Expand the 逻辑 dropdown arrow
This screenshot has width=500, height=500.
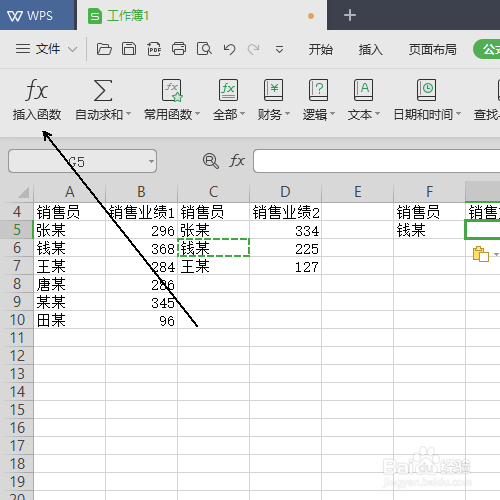tap(332, 114)
